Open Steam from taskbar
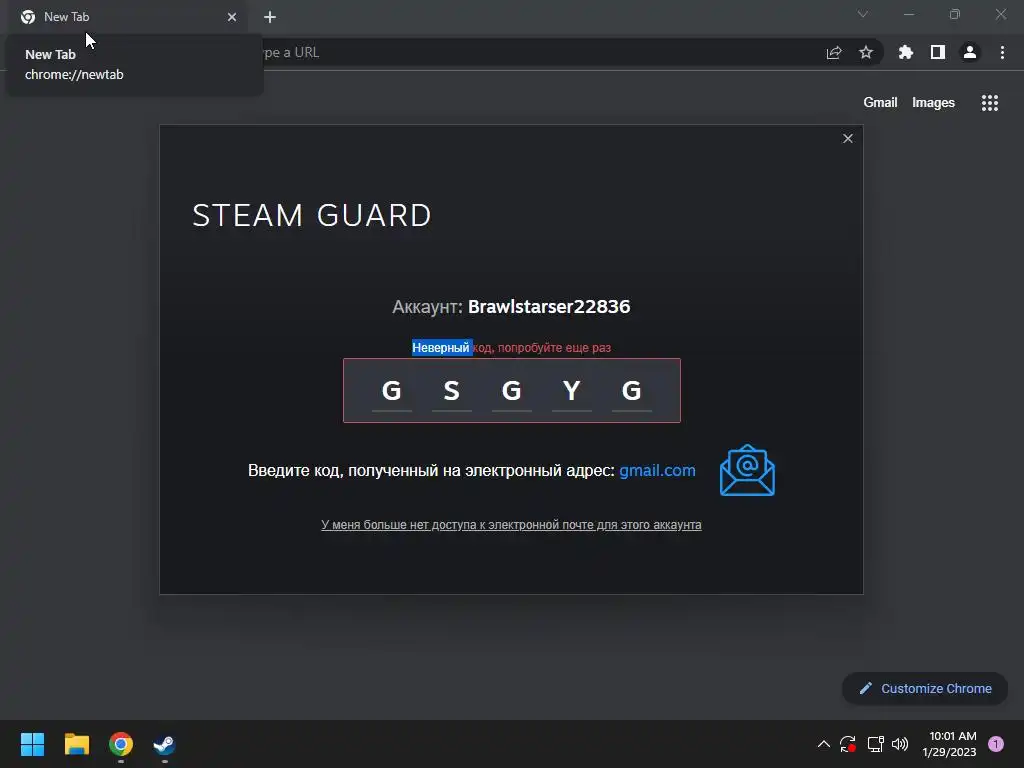 [165, 744]
